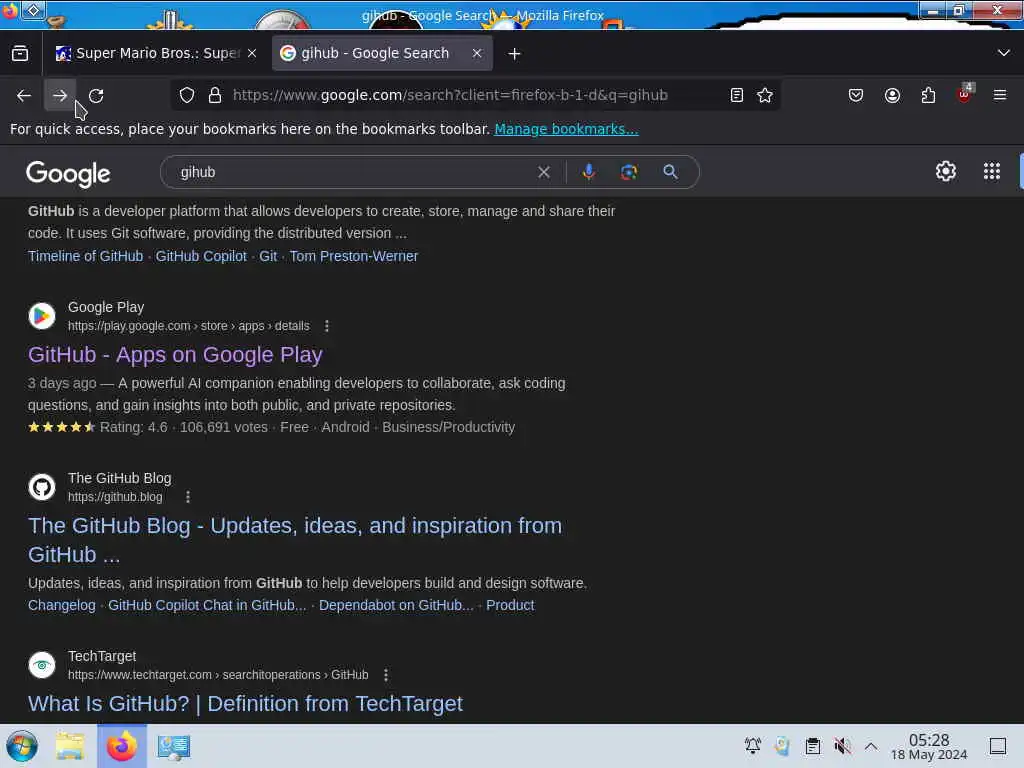Open the Start menu
This screenshot has width=1024, height=768.
(x=22, y=746)
